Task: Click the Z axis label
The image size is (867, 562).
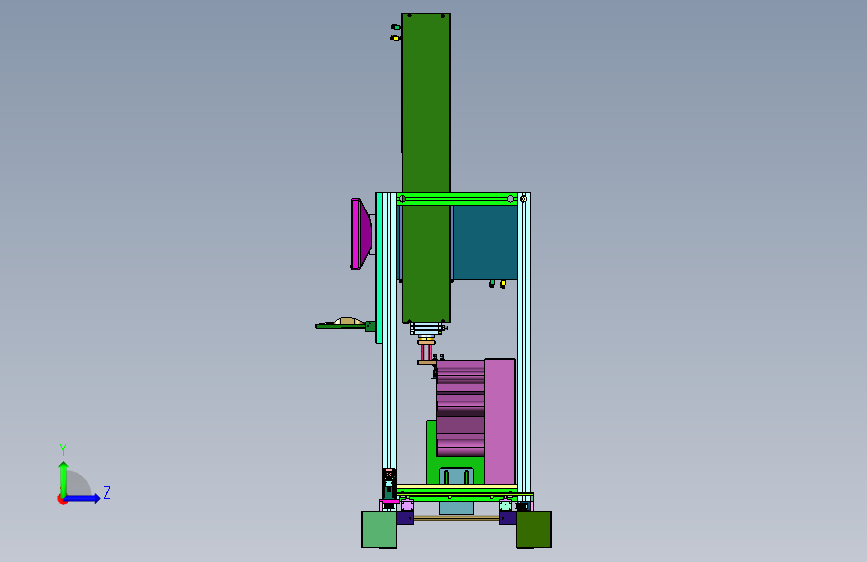Action: [x=107, y=492]
